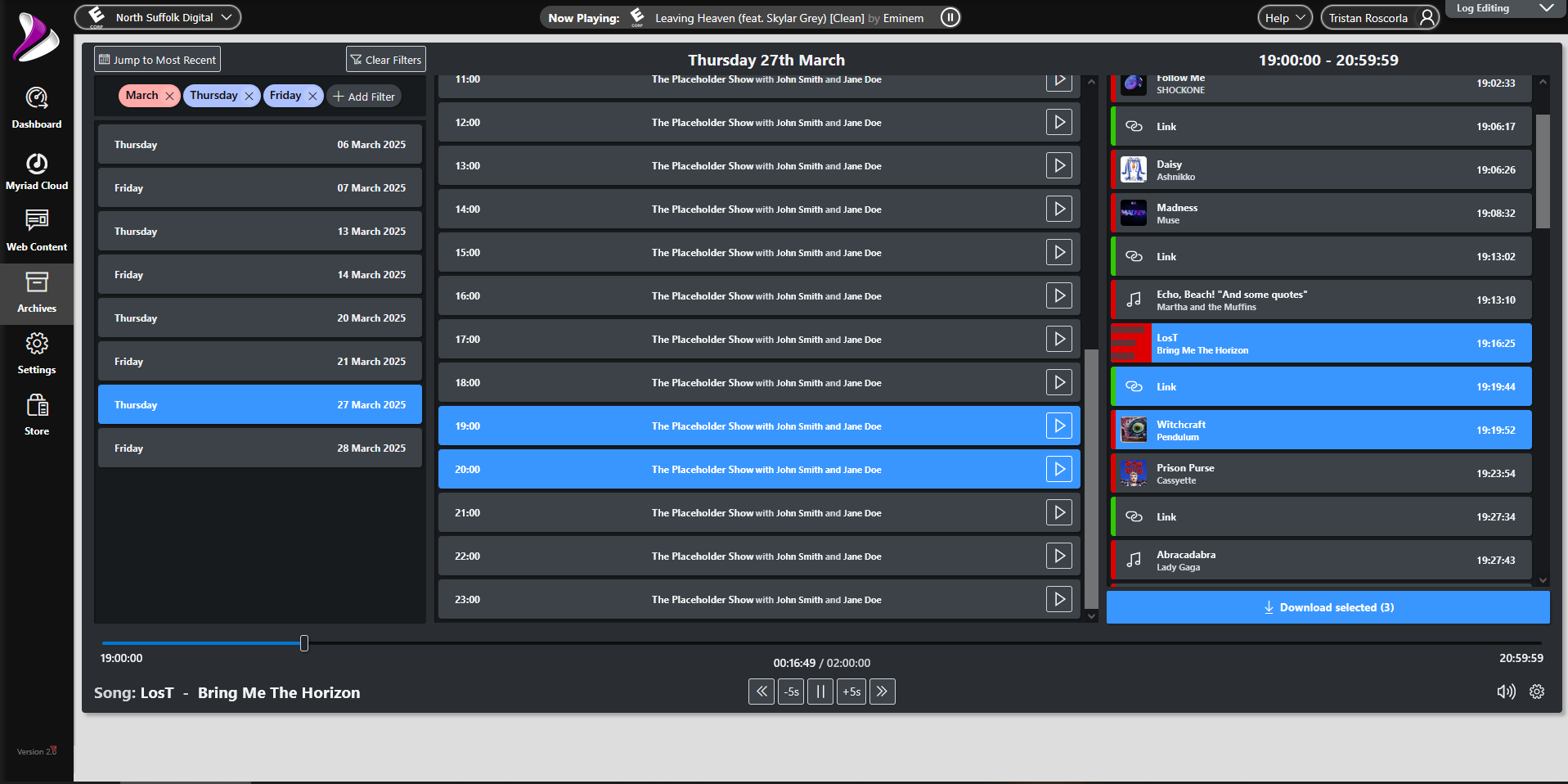Image resolution: width=1568 pixels, height=784 pixels.
Task: Click Clear Filters button
Action: pos(386,60)
